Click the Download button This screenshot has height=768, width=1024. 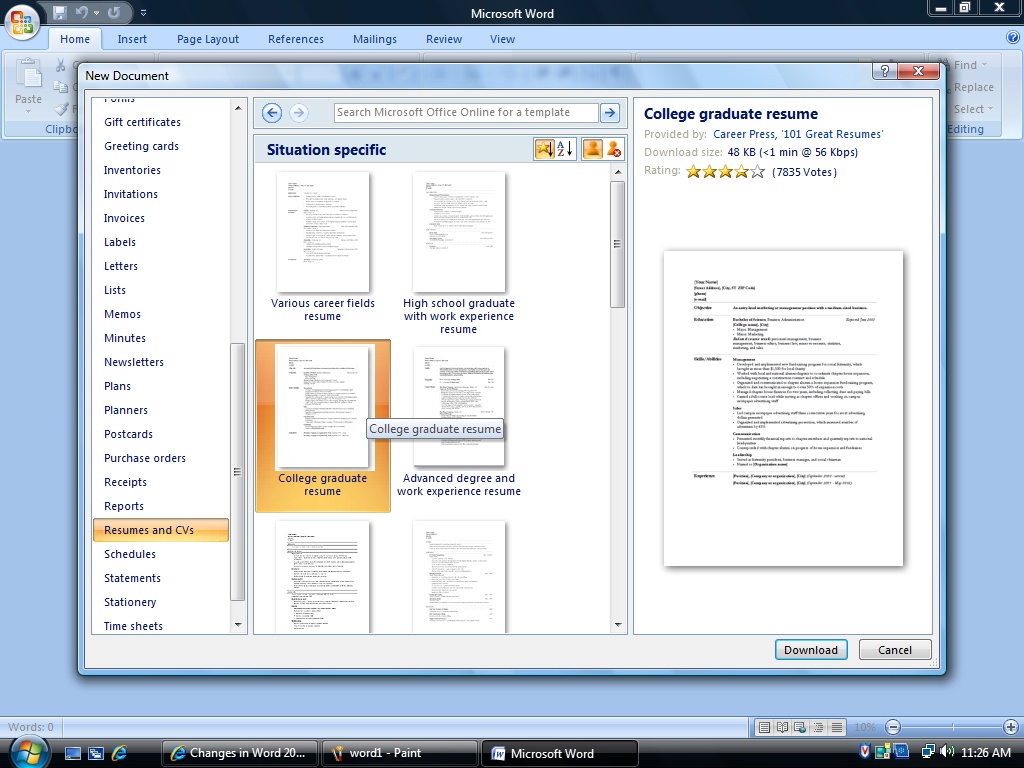(x=811, y=650)
